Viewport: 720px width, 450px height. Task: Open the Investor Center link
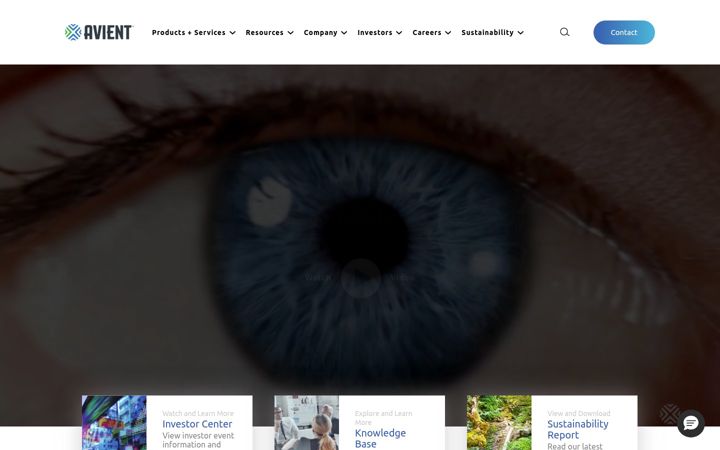[197, 424]
